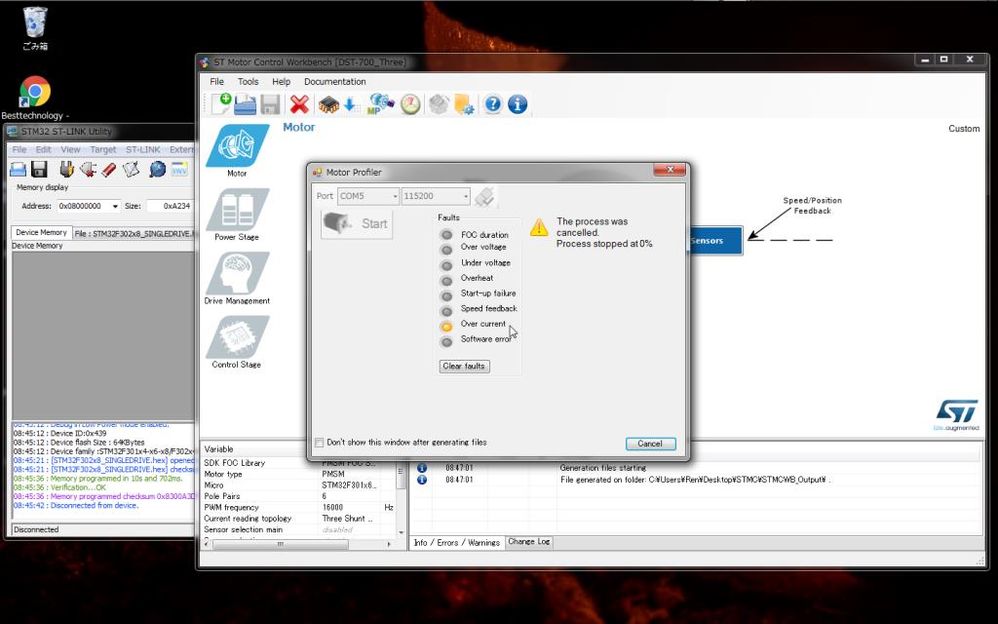Switch to the Change Log tab
The height and width of the screenshot is (624, 998).
point(529,542)
